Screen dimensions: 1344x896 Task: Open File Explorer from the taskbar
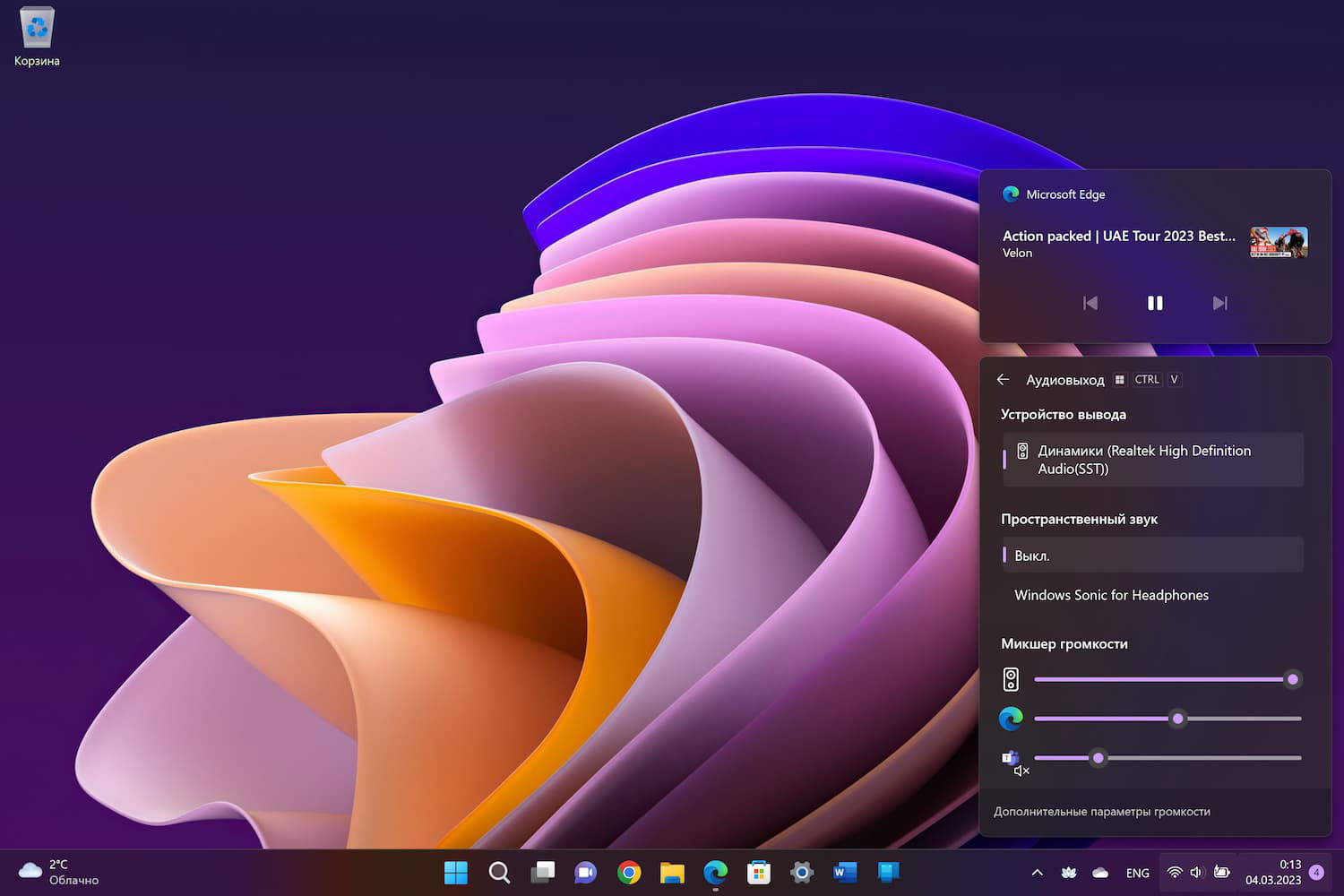[x=672, y=872]
